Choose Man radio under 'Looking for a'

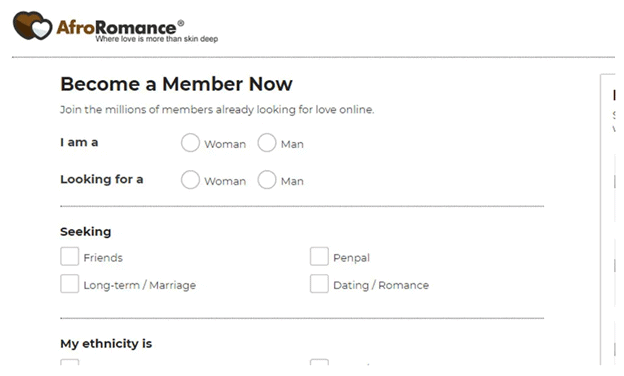click(x=267, y=179)
